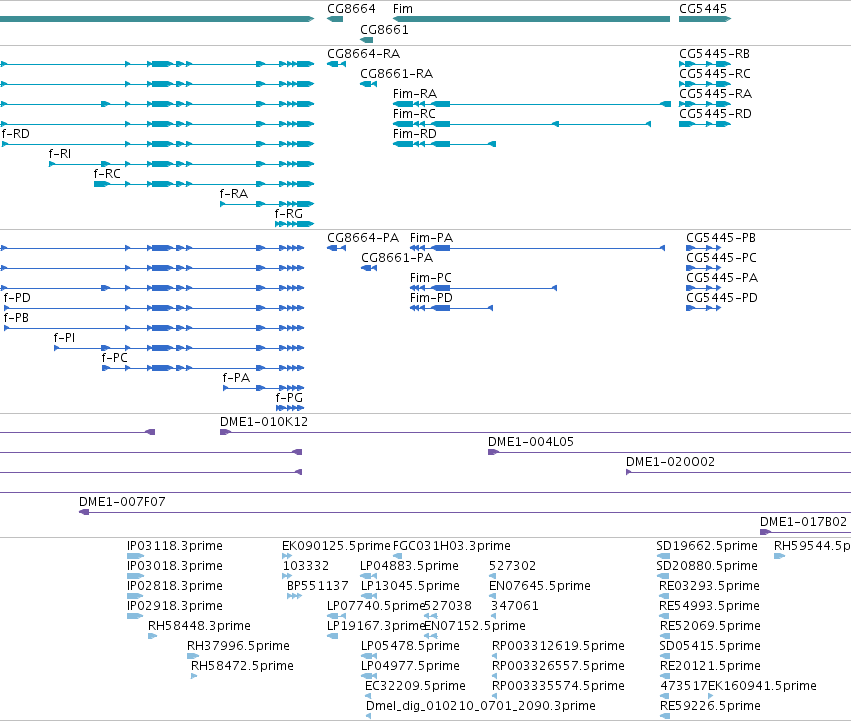
Task: Click the f-PB protein label
Action: [16, 318]
